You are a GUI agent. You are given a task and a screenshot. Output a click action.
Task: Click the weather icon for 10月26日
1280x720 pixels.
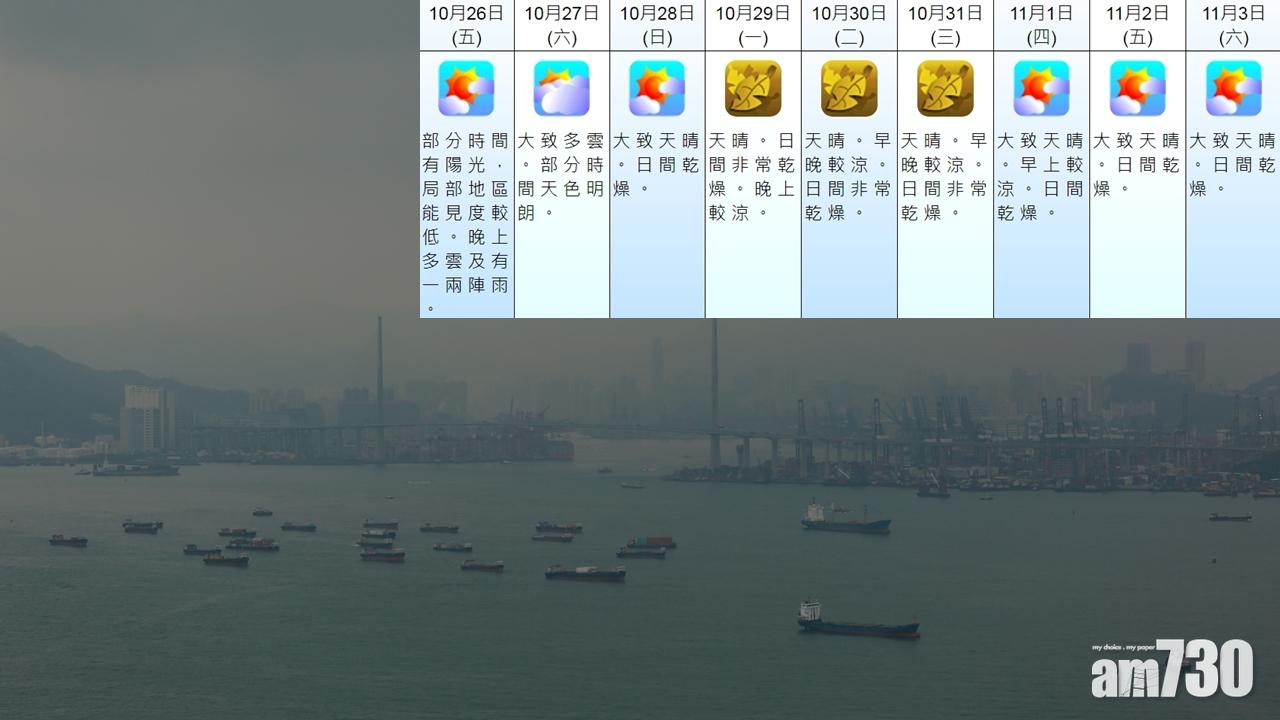tap(466, 89)
